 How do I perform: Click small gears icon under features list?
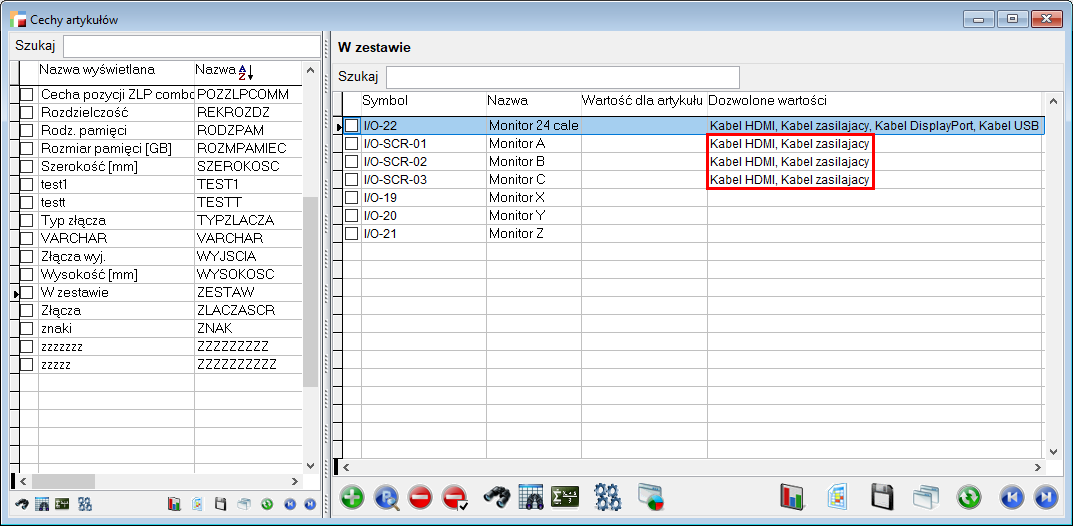[x=85, y=504]
